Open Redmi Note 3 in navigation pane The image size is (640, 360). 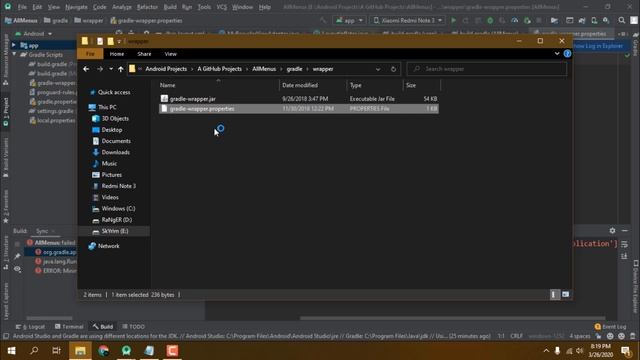(x=118, y=186)
